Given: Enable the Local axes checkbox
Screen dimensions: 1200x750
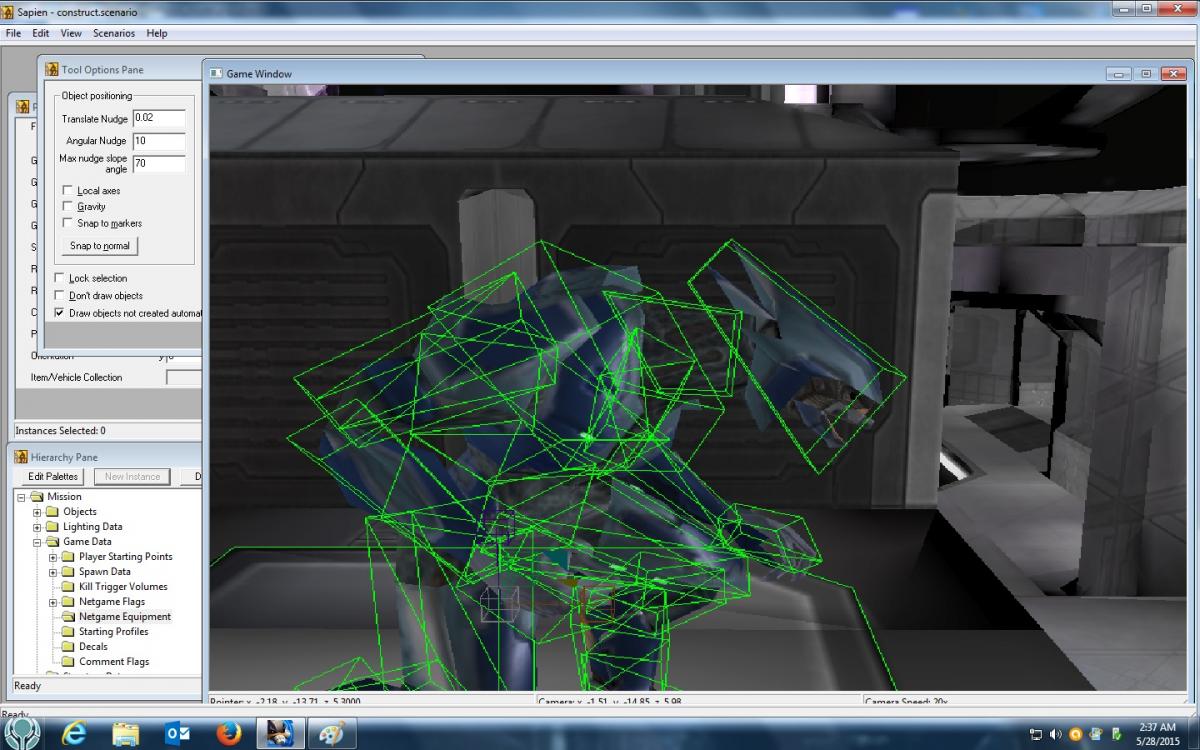Looking at the screenshot, I should point(68,191).
